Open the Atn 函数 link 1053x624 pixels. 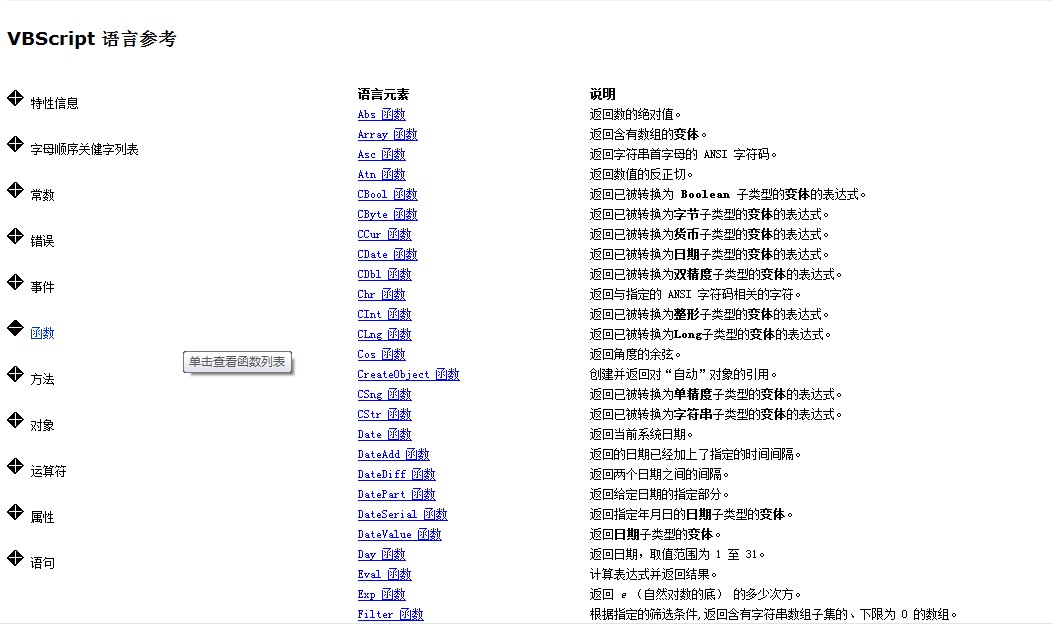[381, 175]
